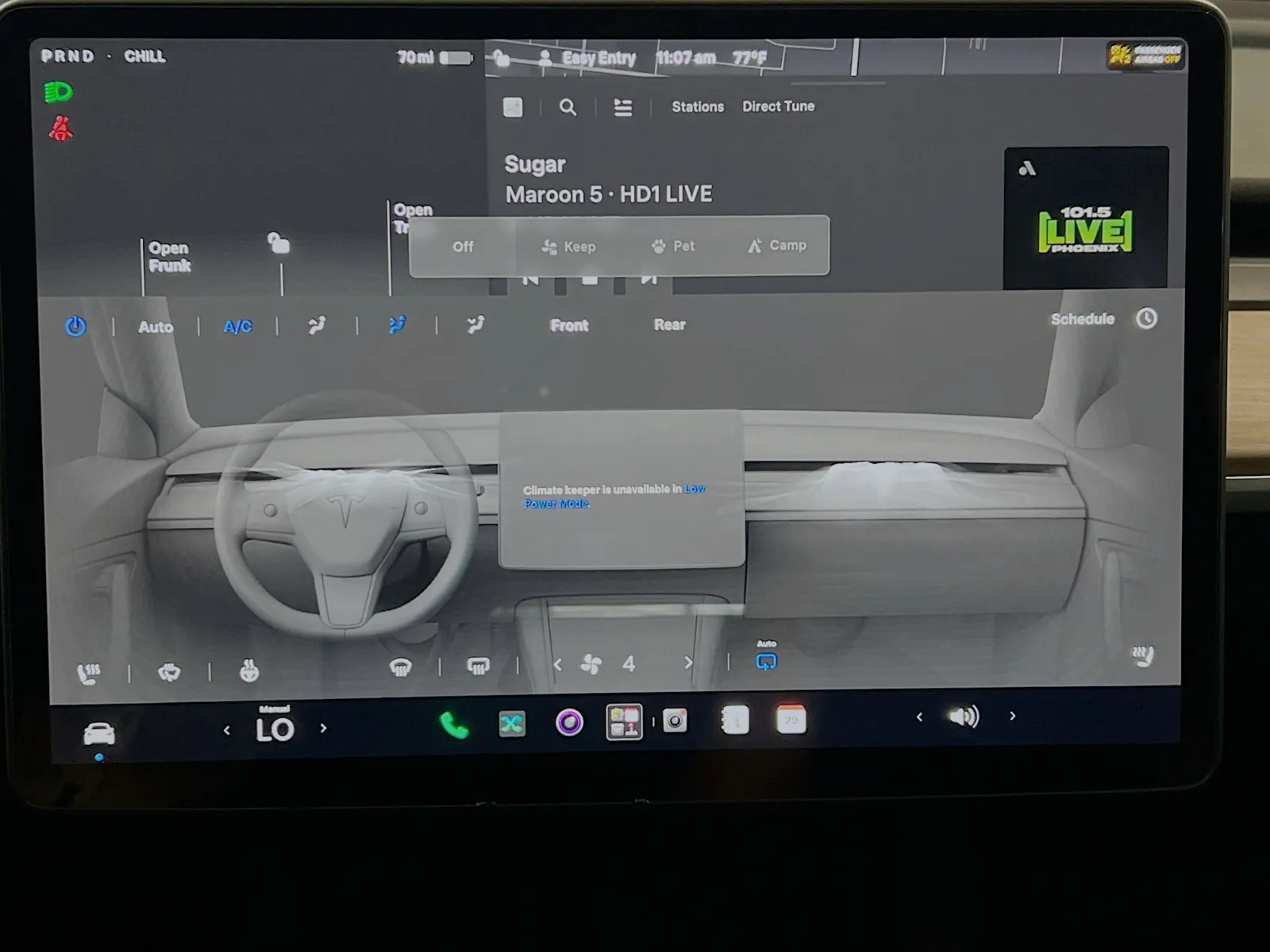
Task: Toggle front windshield defroster
Action: point(400,668)
